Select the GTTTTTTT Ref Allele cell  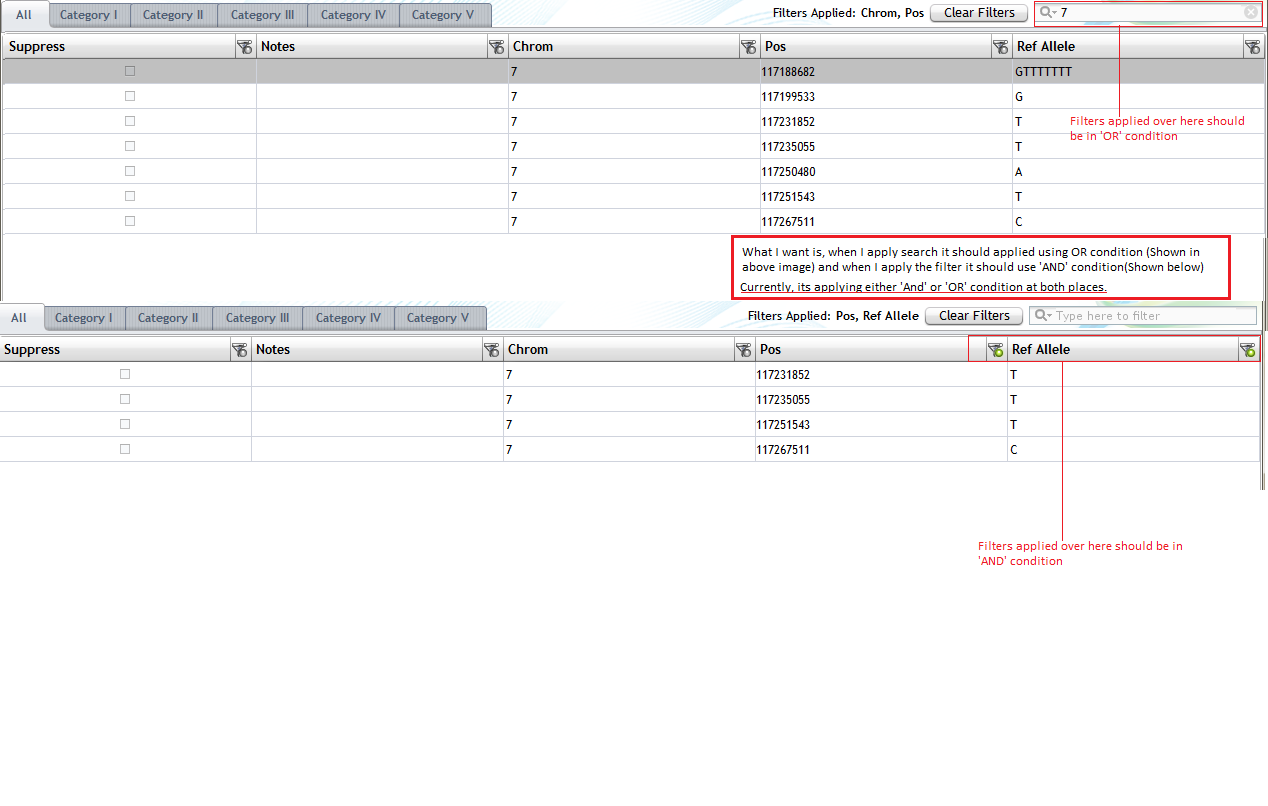1043,72
